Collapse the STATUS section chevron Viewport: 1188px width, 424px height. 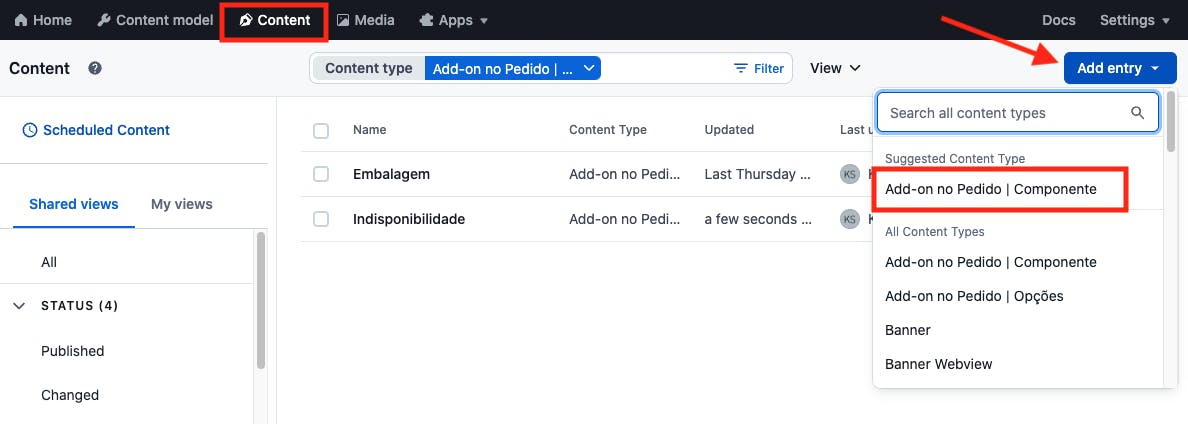point(19,306)
